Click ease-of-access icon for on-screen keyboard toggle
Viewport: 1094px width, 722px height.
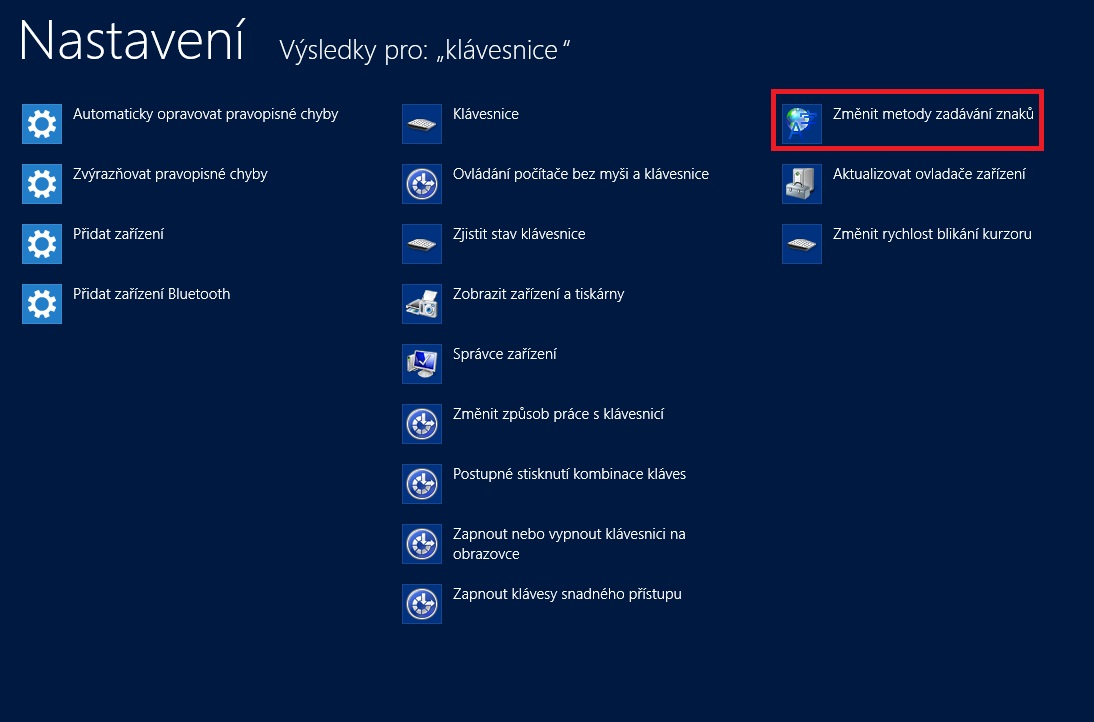pyautogui.click(x=422, y=544)
